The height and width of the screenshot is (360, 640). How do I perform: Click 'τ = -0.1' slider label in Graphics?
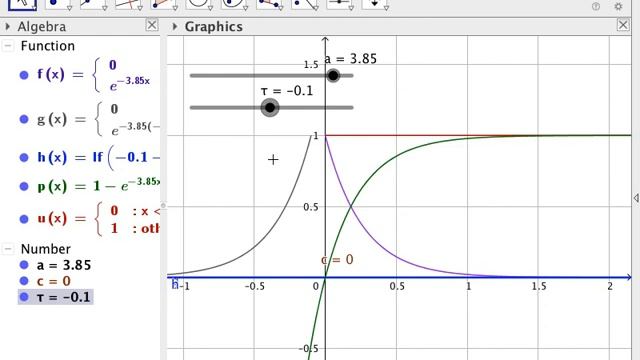pyautogui.click(x=287, y=91)
